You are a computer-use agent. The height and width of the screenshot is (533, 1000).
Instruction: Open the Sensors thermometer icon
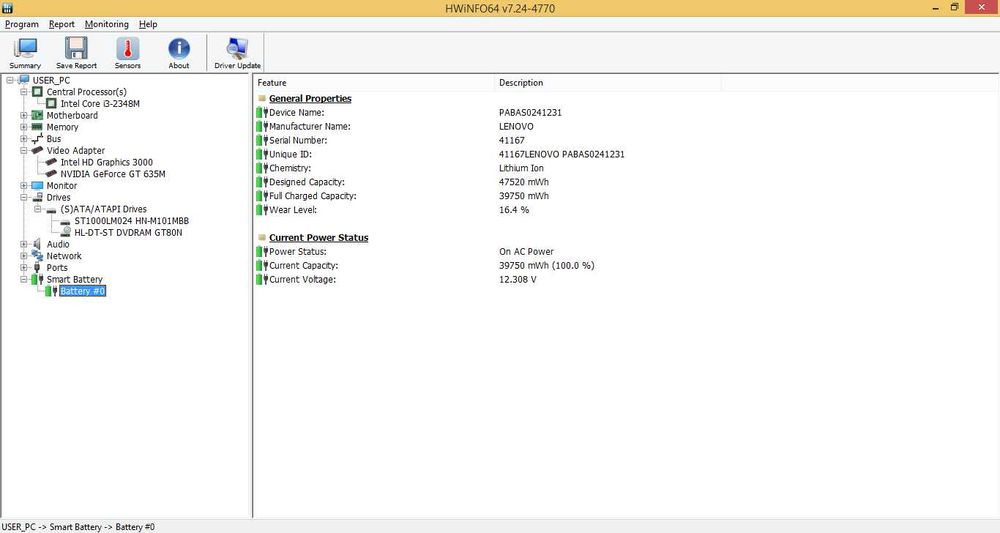click(x=128, y=48)
